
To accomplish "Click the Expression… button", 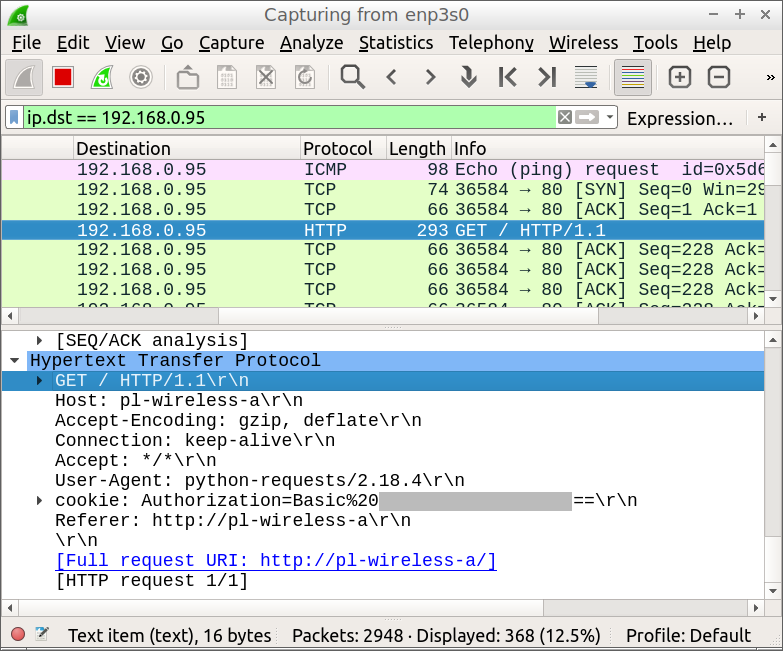I will point(680,118).
